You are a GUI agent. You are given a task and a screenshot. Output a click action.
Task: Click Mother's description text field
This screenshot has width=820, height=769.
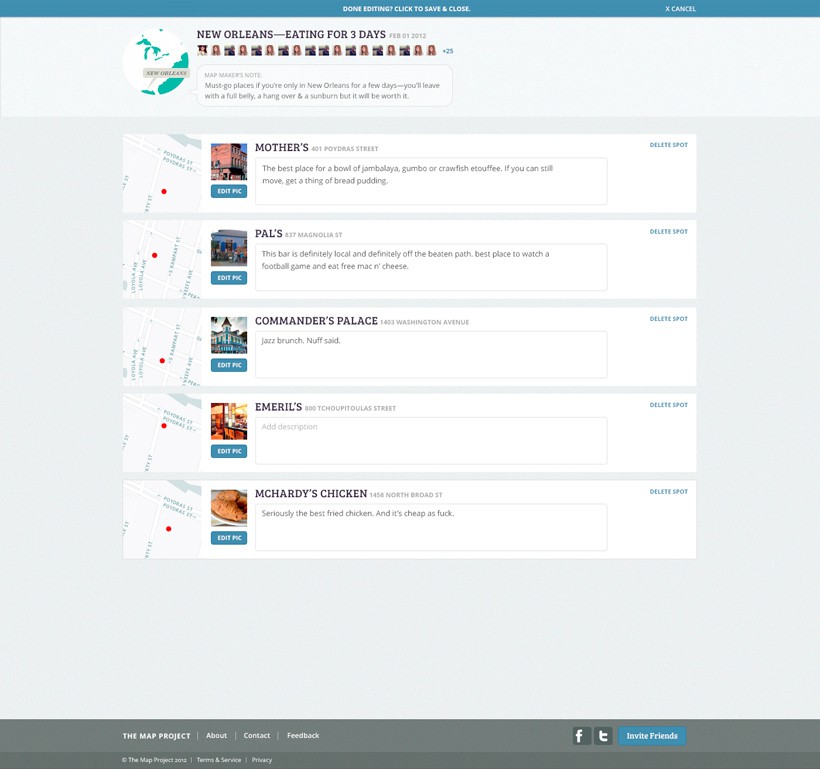click(431, 181)
